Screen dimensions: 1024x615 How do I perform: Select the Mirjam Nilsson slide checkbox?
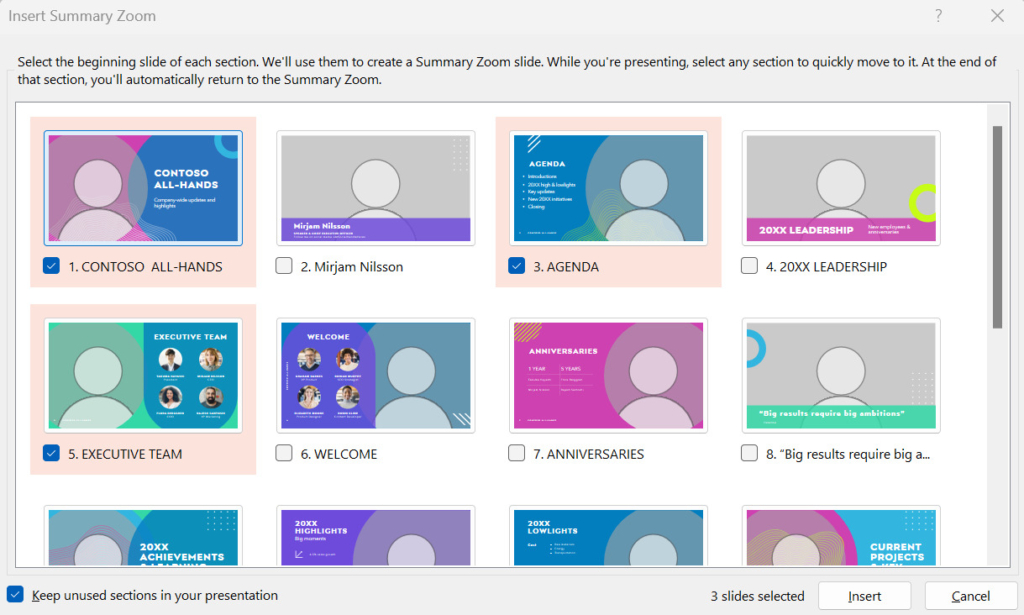point(284,266)
